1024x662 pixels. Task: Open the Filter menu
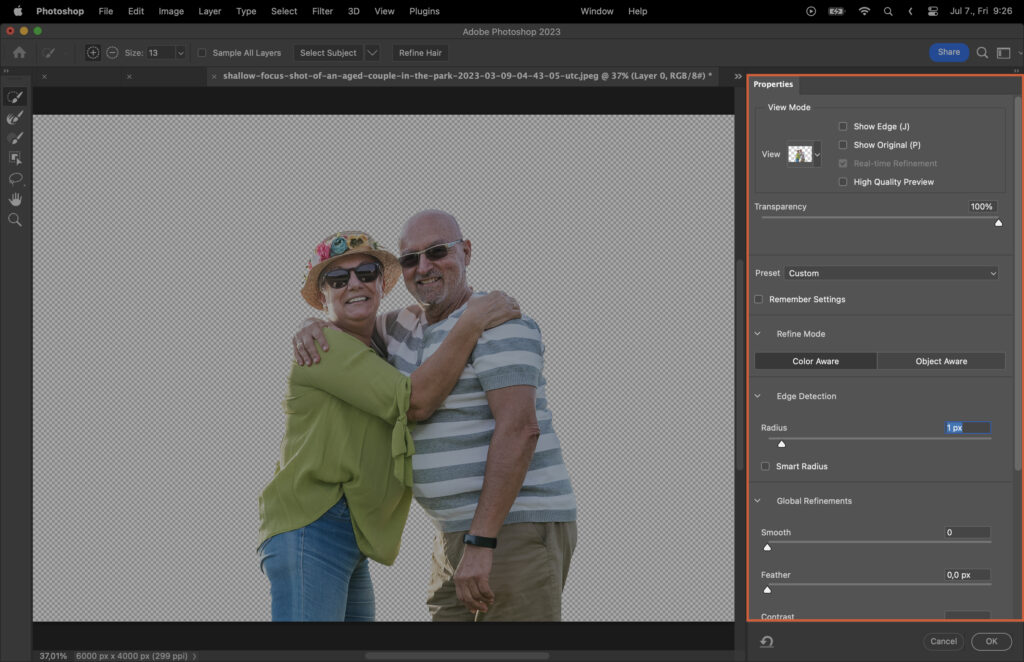pos(321,11)
